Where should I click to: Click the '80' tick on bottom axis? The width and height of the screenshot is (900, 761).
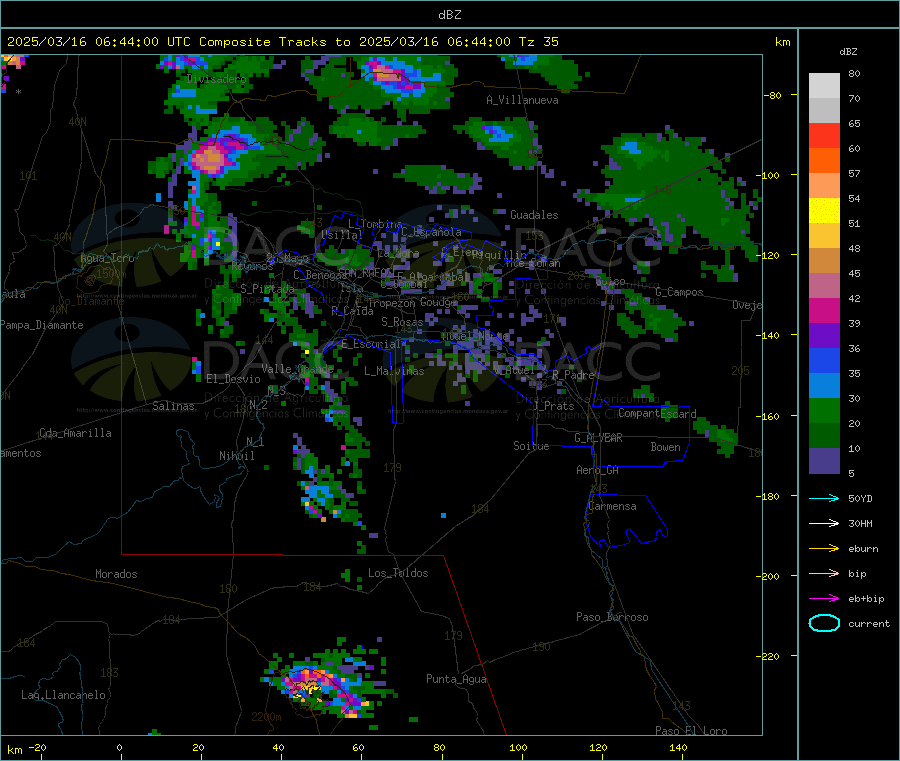[439, 748]
